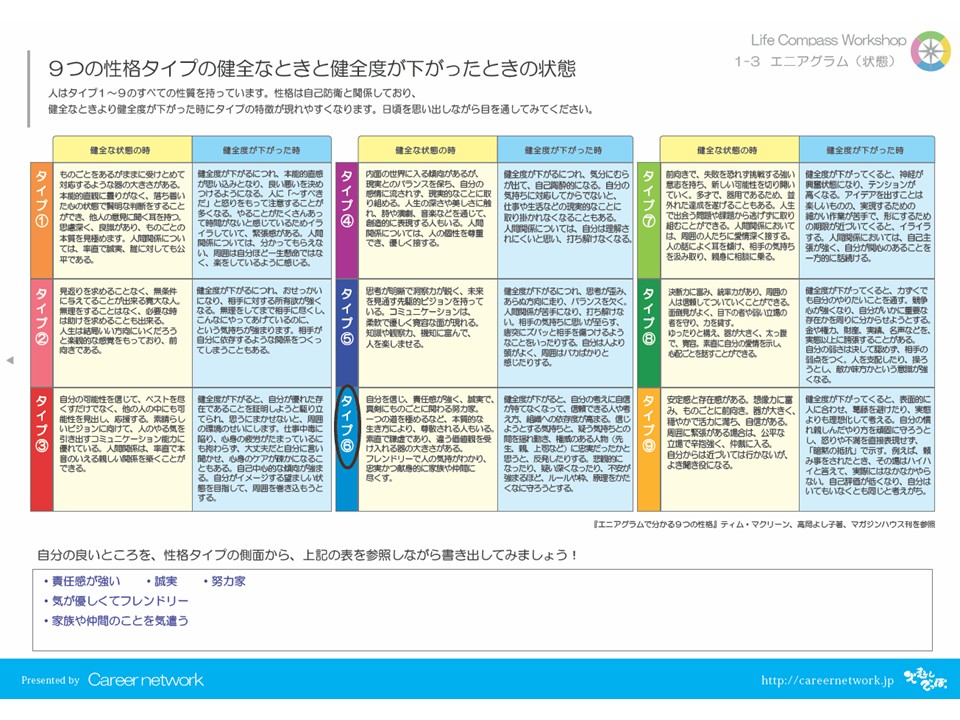This screenshot has height=720, width=960.
Task: Select the purple タイプ④ label
Action: (347, 220)
